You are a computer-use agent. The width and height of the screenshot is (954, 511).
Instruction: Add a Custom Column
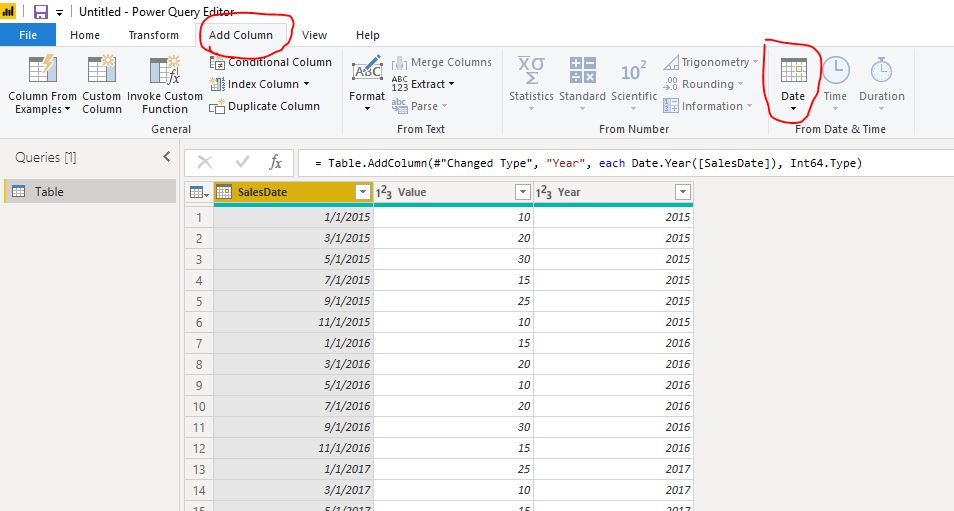[102, 85]
